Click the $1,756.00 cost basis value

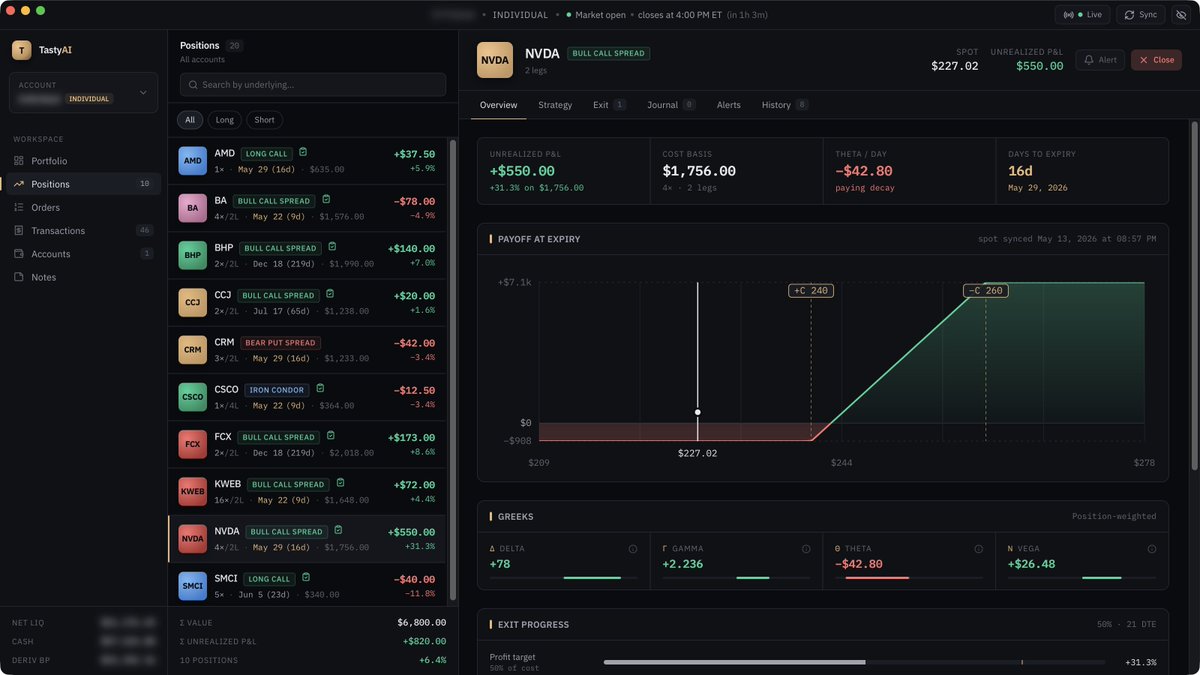(699, 171)
